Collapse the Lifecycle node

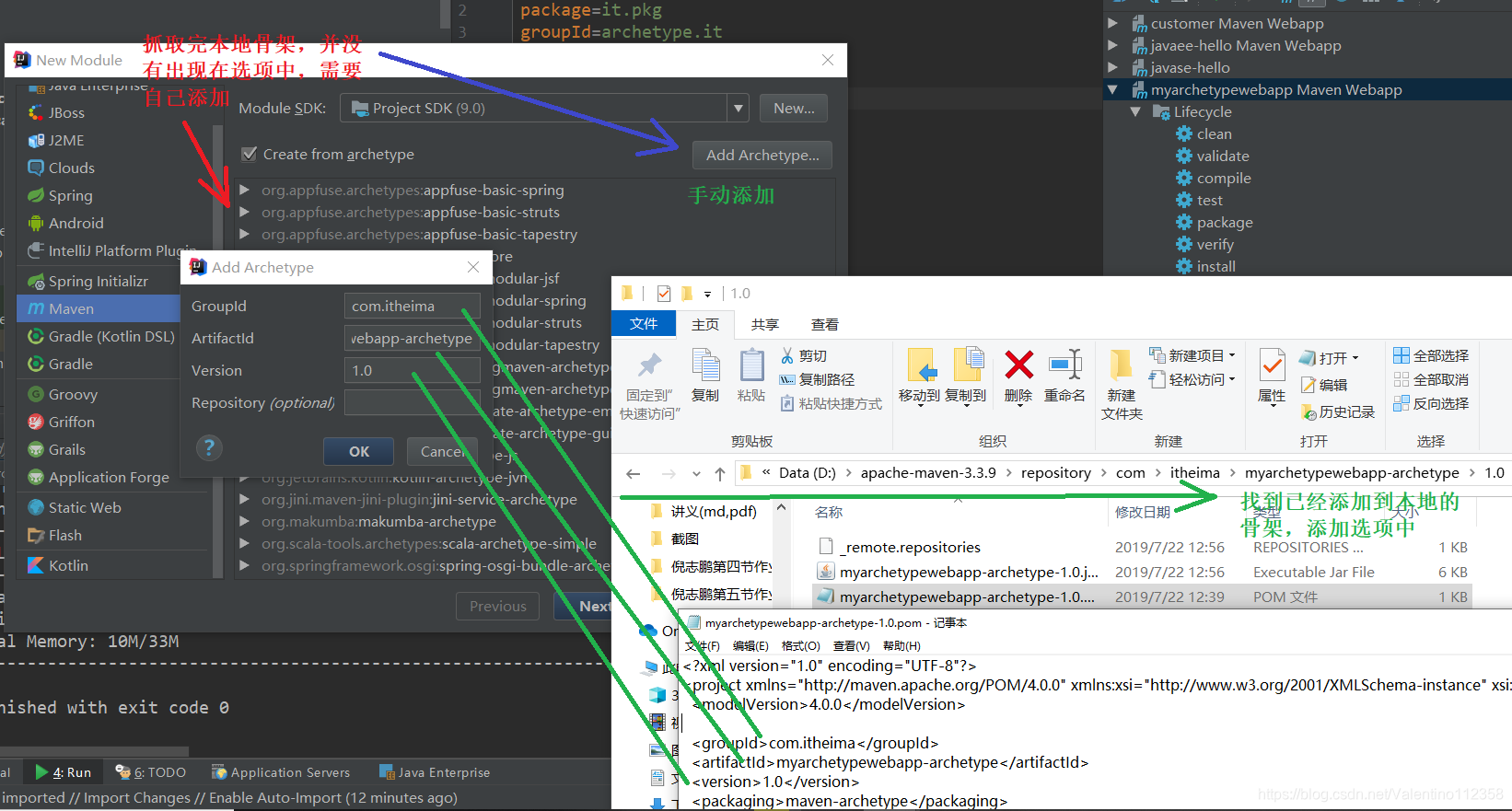pos(1135,111)
